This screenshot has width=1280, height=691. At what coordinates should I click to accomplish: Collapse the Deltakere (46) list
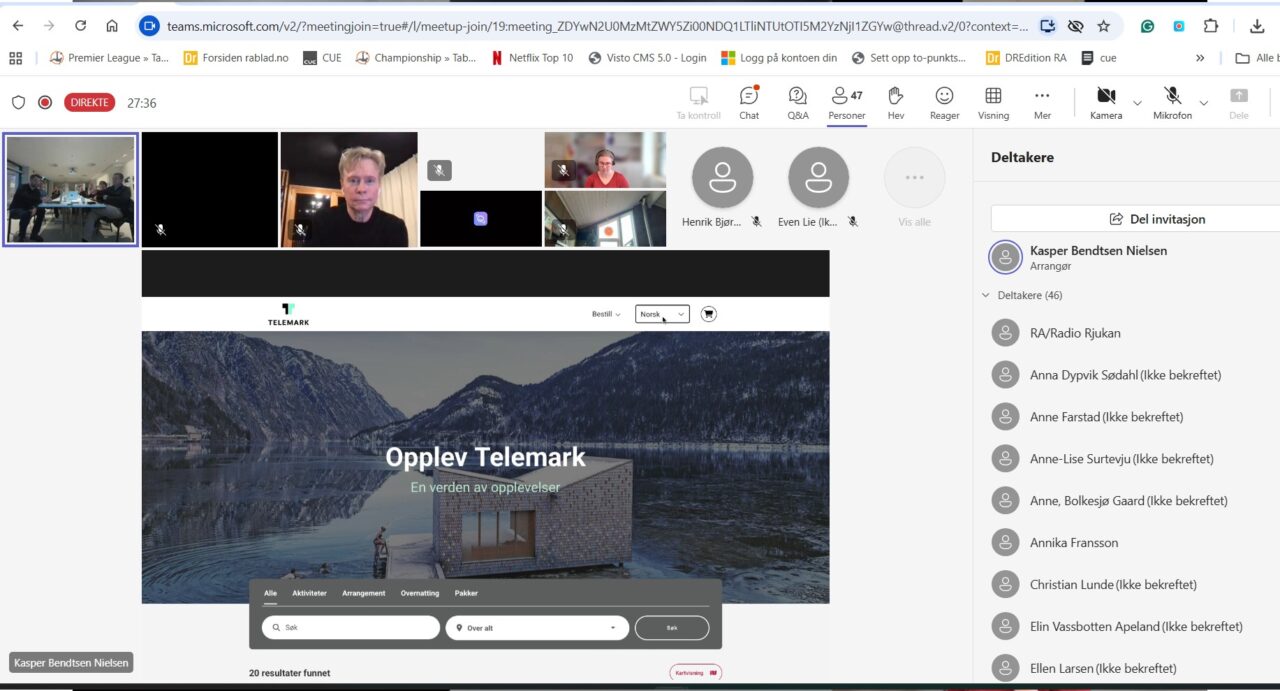tap(986, 296)
